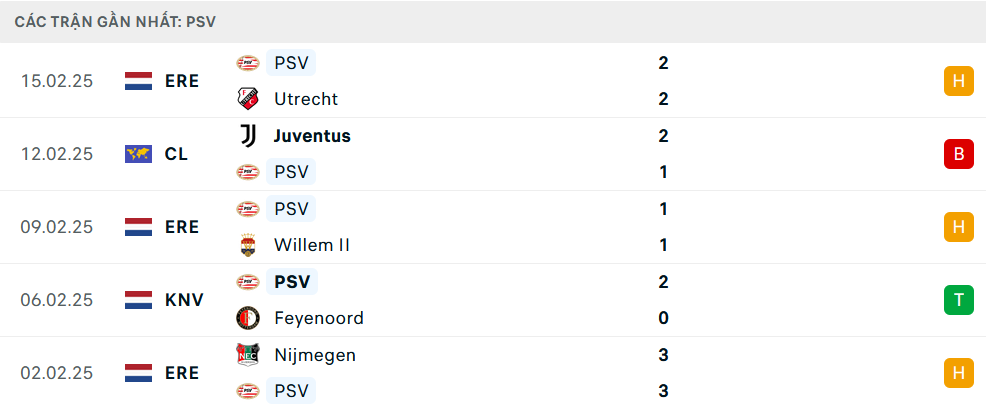Open the Juventus team link
This screenshot has height=407, width=986.
pyautogui.click(x=312, y=136)
